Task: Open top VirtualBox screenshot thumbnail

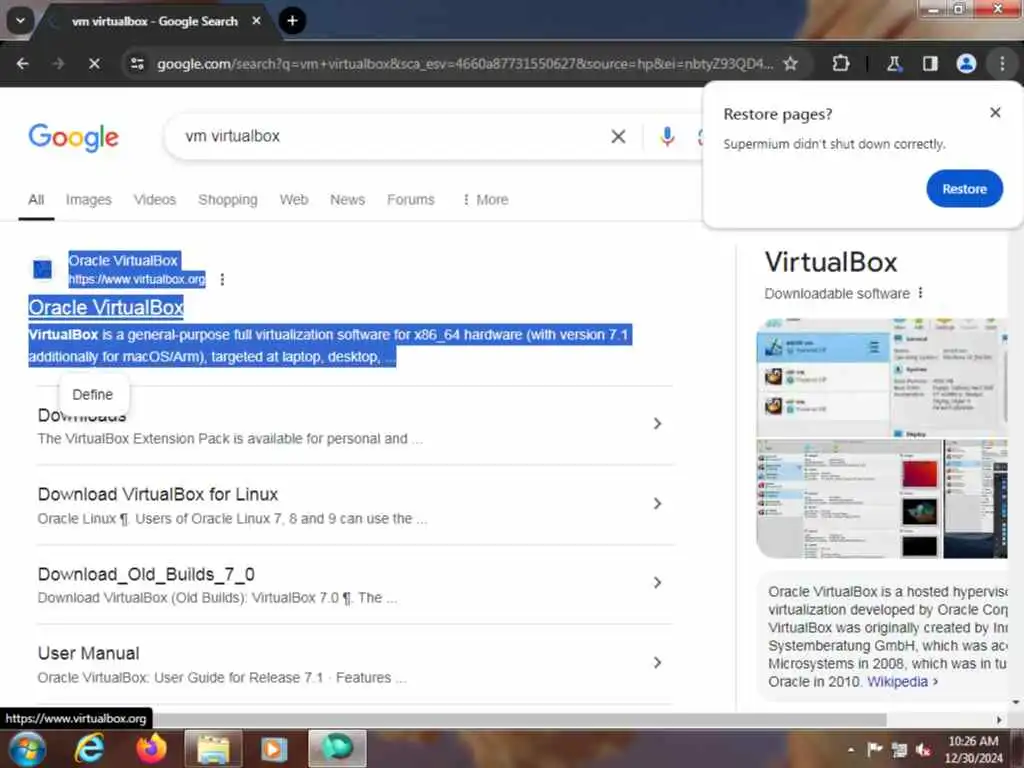Action: tap(882, 377)
